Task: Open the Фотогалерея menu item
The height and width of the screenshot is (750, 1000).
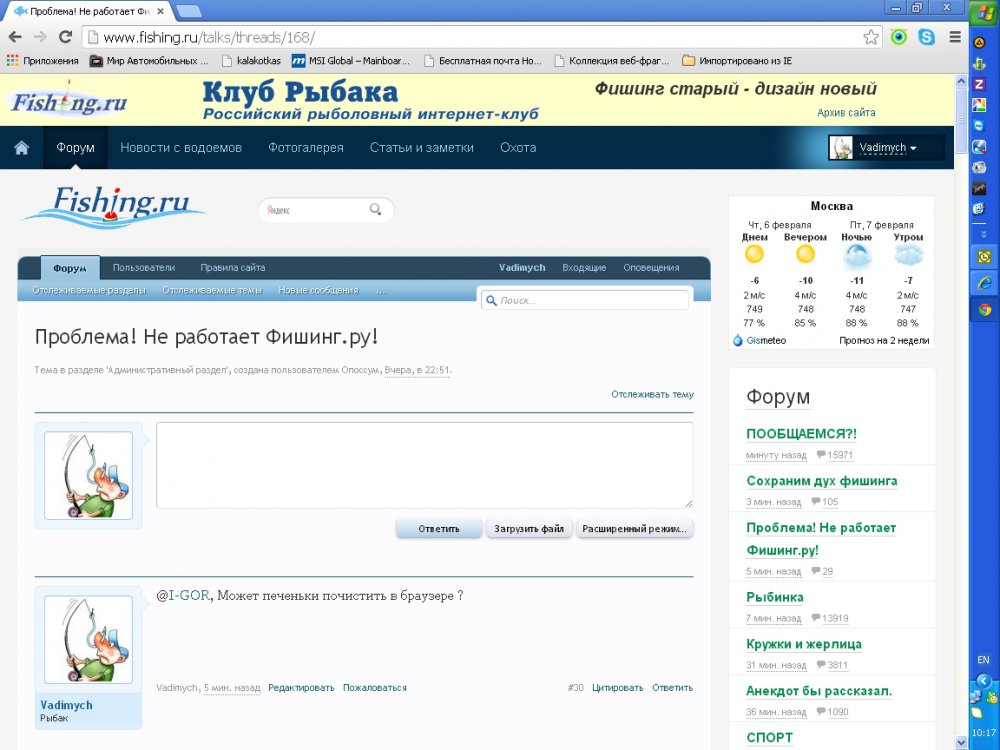Action: pyautogui.click(x=305, y=148)
